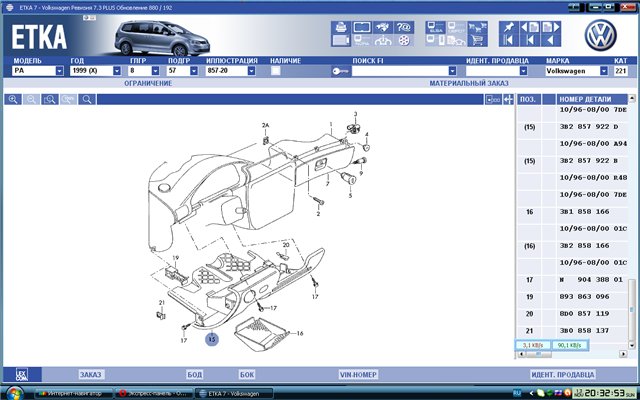Select the ОГРАНИЧЕНИЕ tab

click(x=148, y=84)
